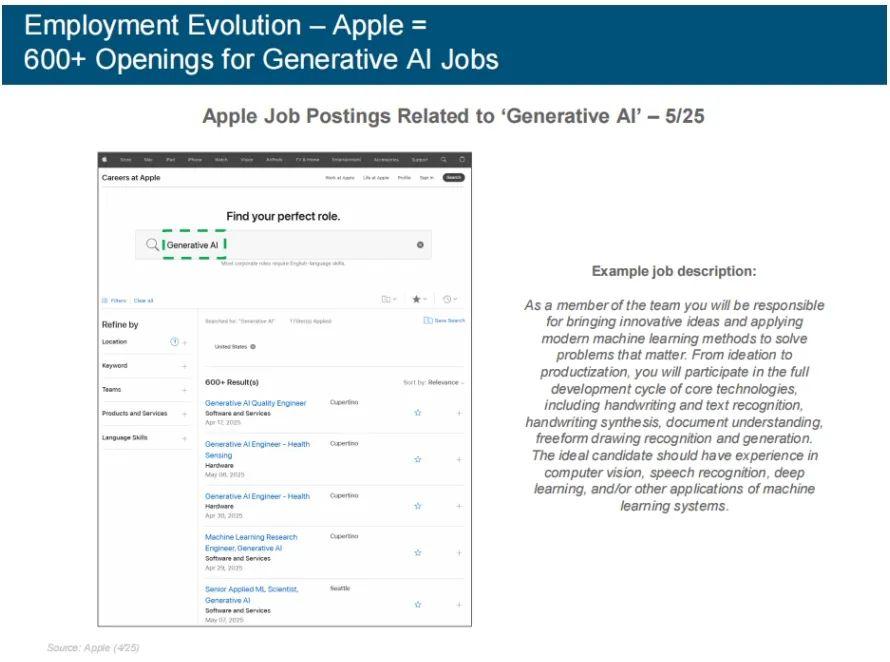This screenshot has width=890, height=662.
Task: Expand the Apr 30 Health job row
Action: click(x=459, y=506)
